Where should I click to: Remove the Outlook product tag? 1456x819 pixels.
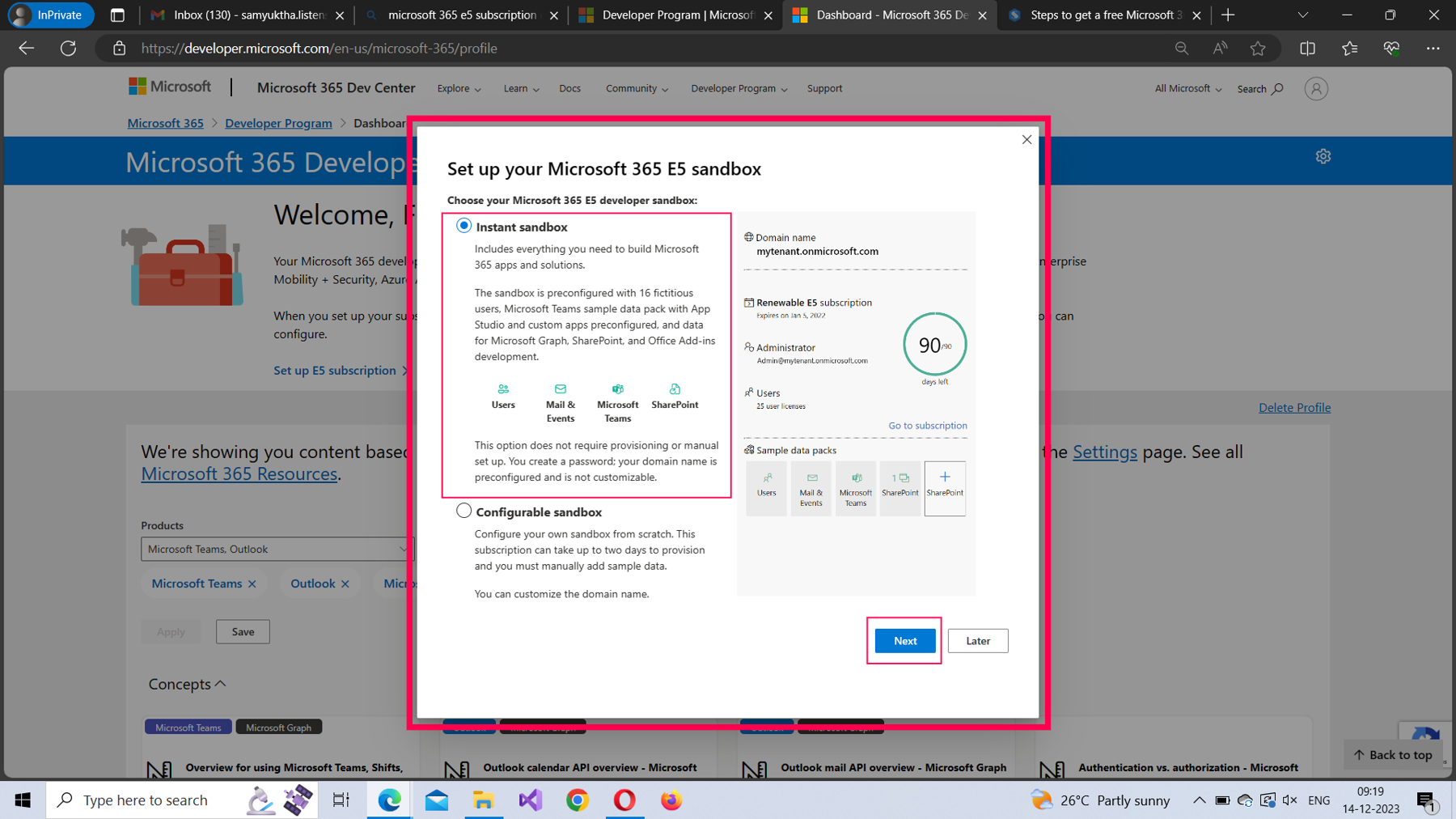click(x=345, y=583)
